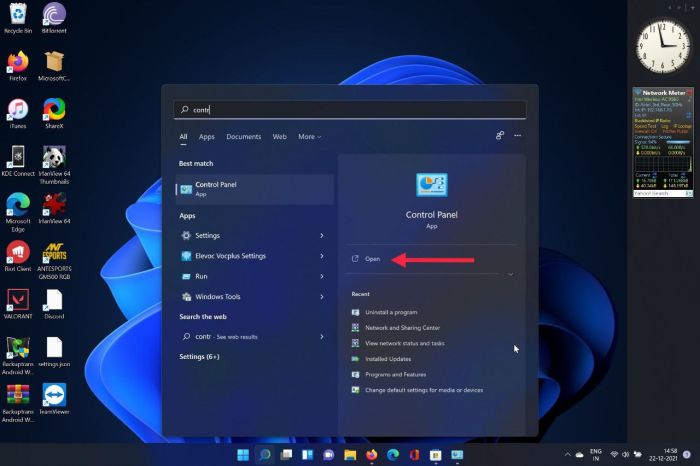Click the OneDrive cloud tray icon
The image size is (700, 466).
[579, 455]
